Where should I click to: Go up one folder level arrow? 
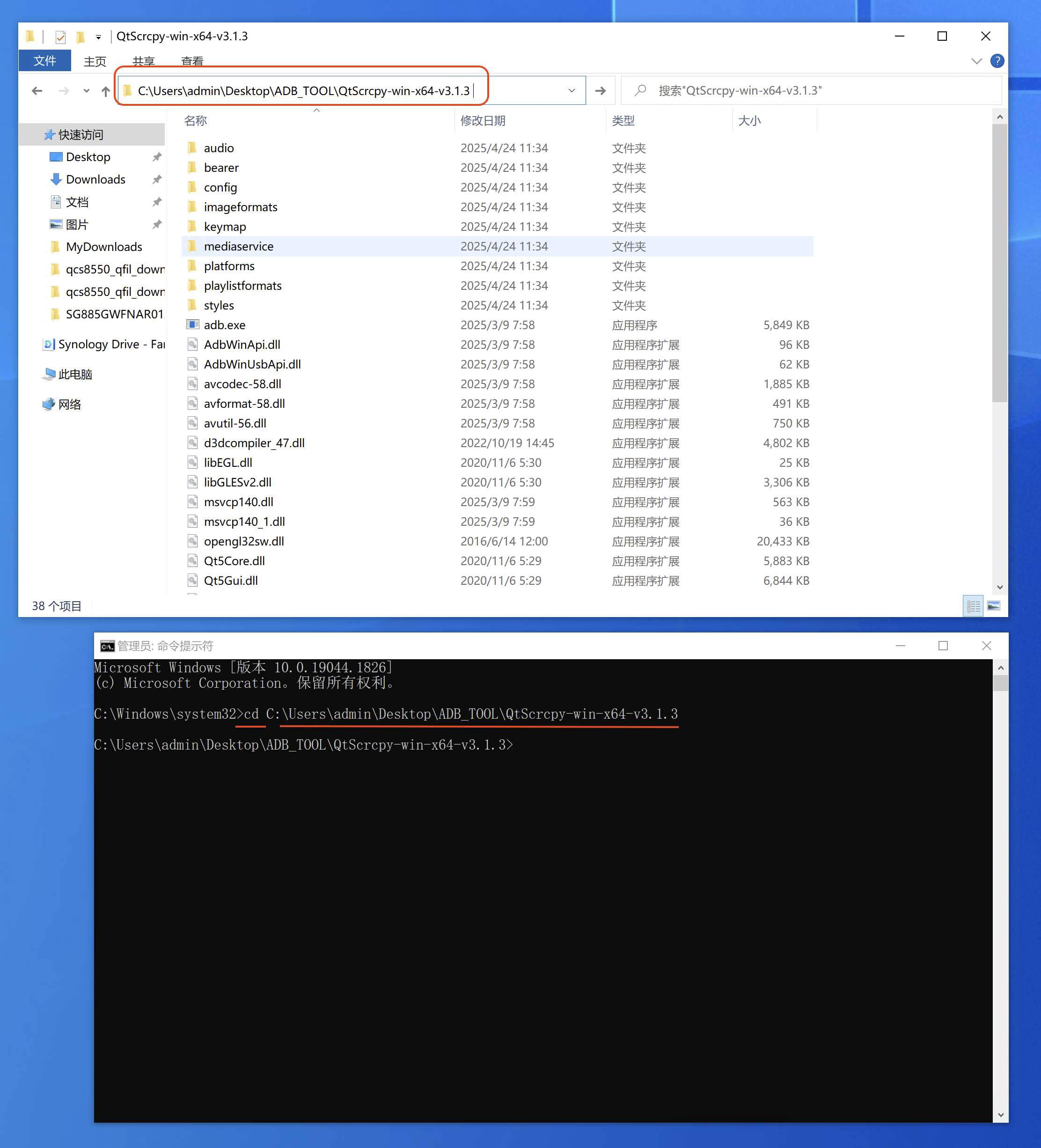tap(105, 91)
